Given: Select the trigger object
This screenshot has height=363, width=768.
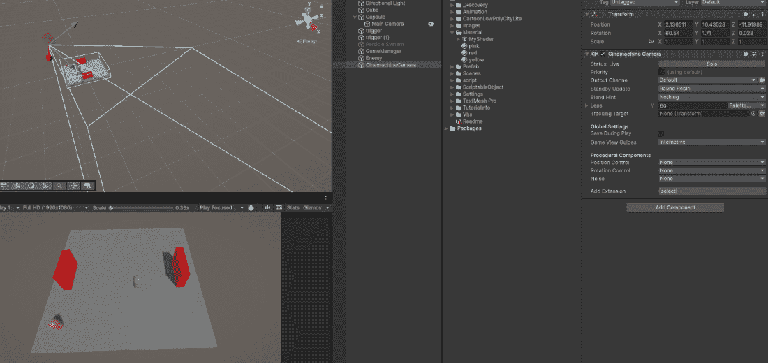Looking at the screenshot, I should (x=374, y=30).
